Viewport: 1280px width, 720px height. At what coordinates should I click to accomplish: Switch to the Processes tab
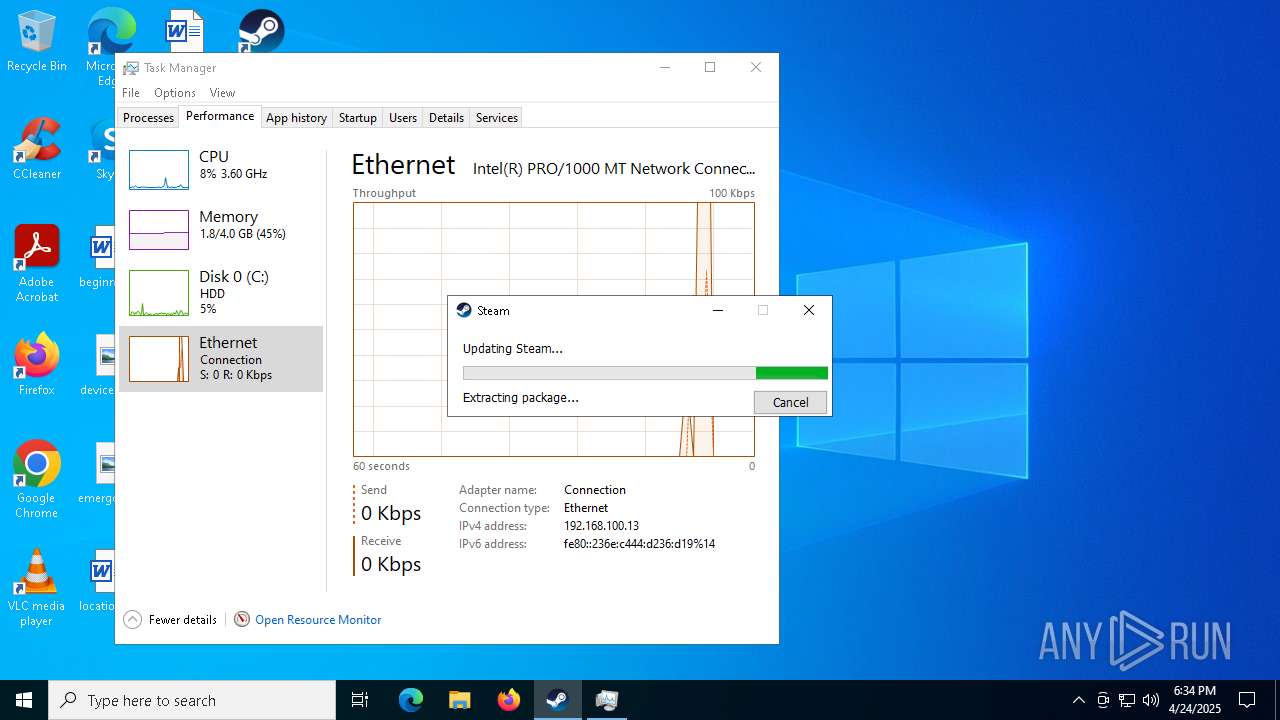pos(148,118)
